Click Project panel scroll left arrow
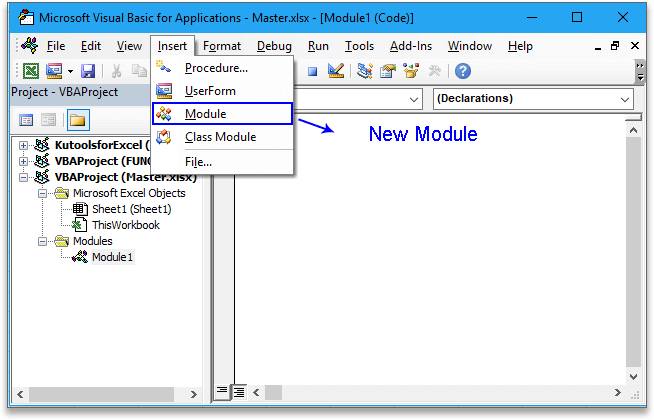Screen dimensions: 654x420 [x=20, y=394]
